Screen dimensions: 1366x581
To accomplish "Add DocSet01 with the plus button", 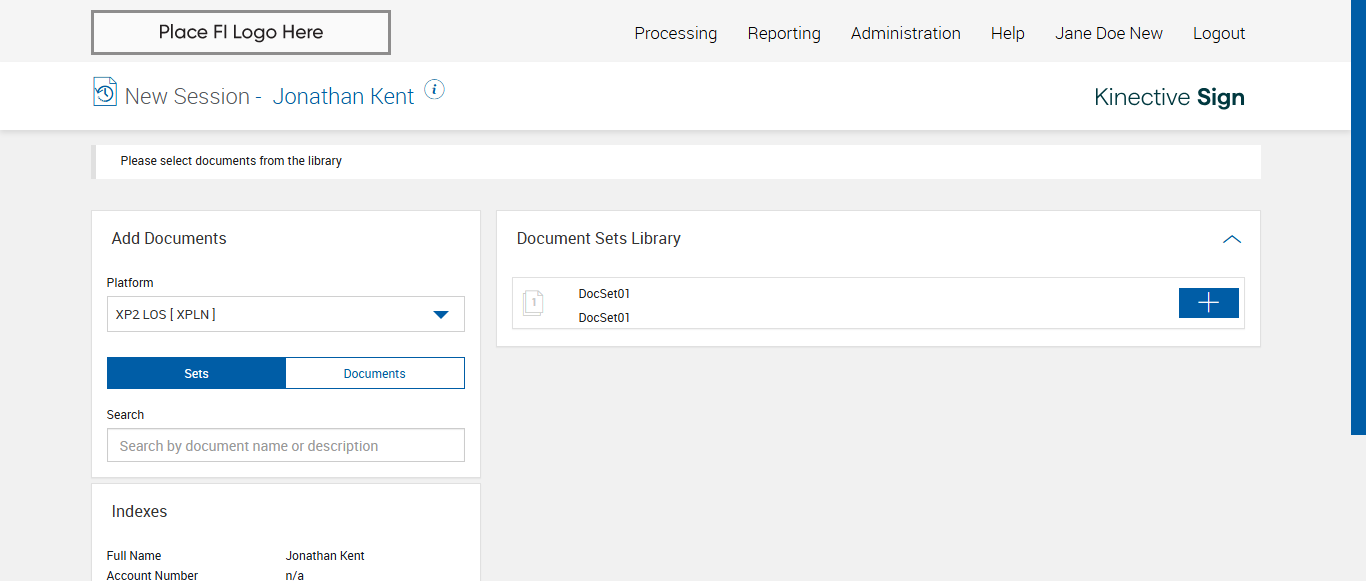I will [1208, 303].
